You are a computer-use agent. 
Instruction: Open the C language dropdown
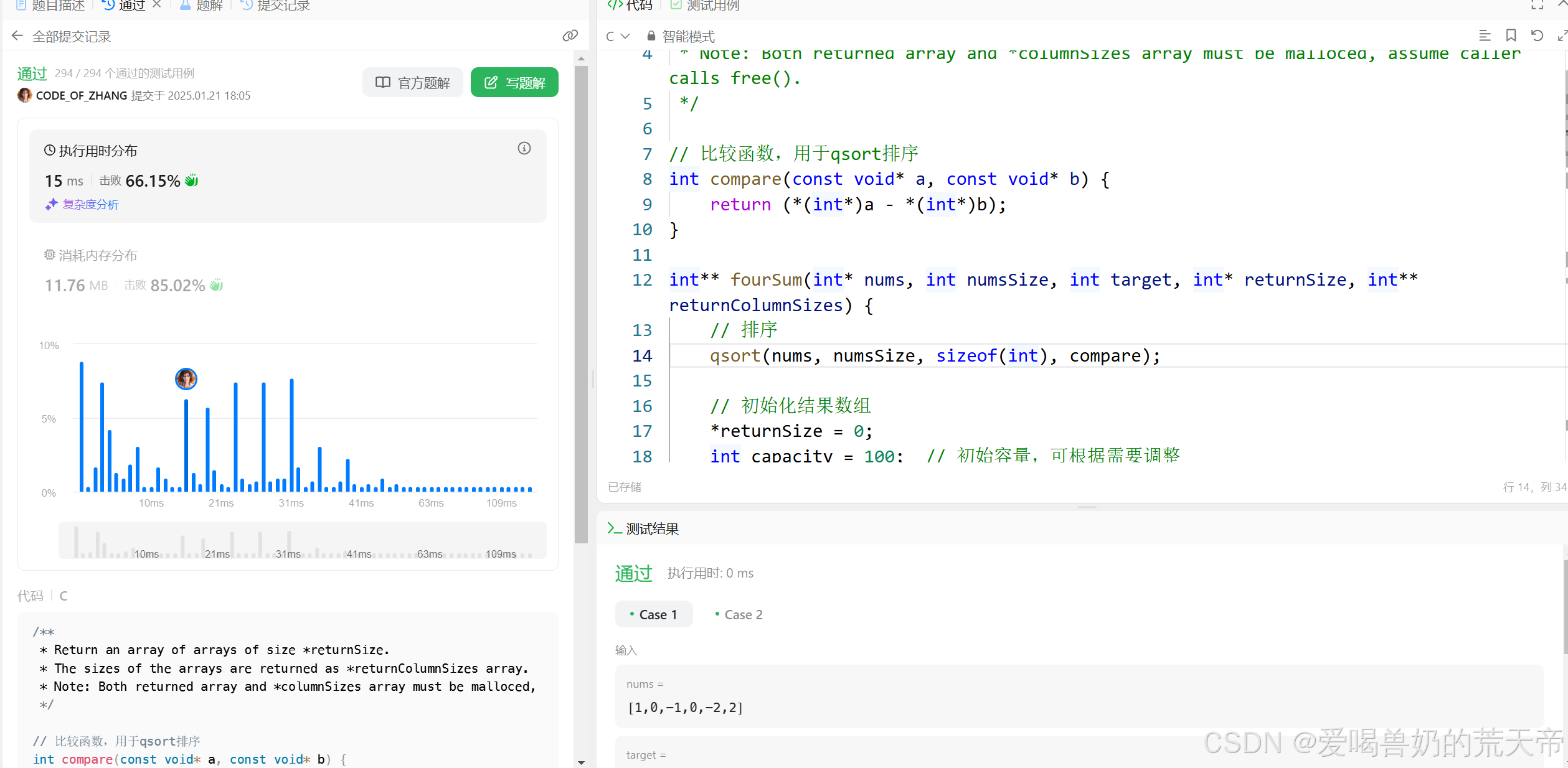click(618, 36)
